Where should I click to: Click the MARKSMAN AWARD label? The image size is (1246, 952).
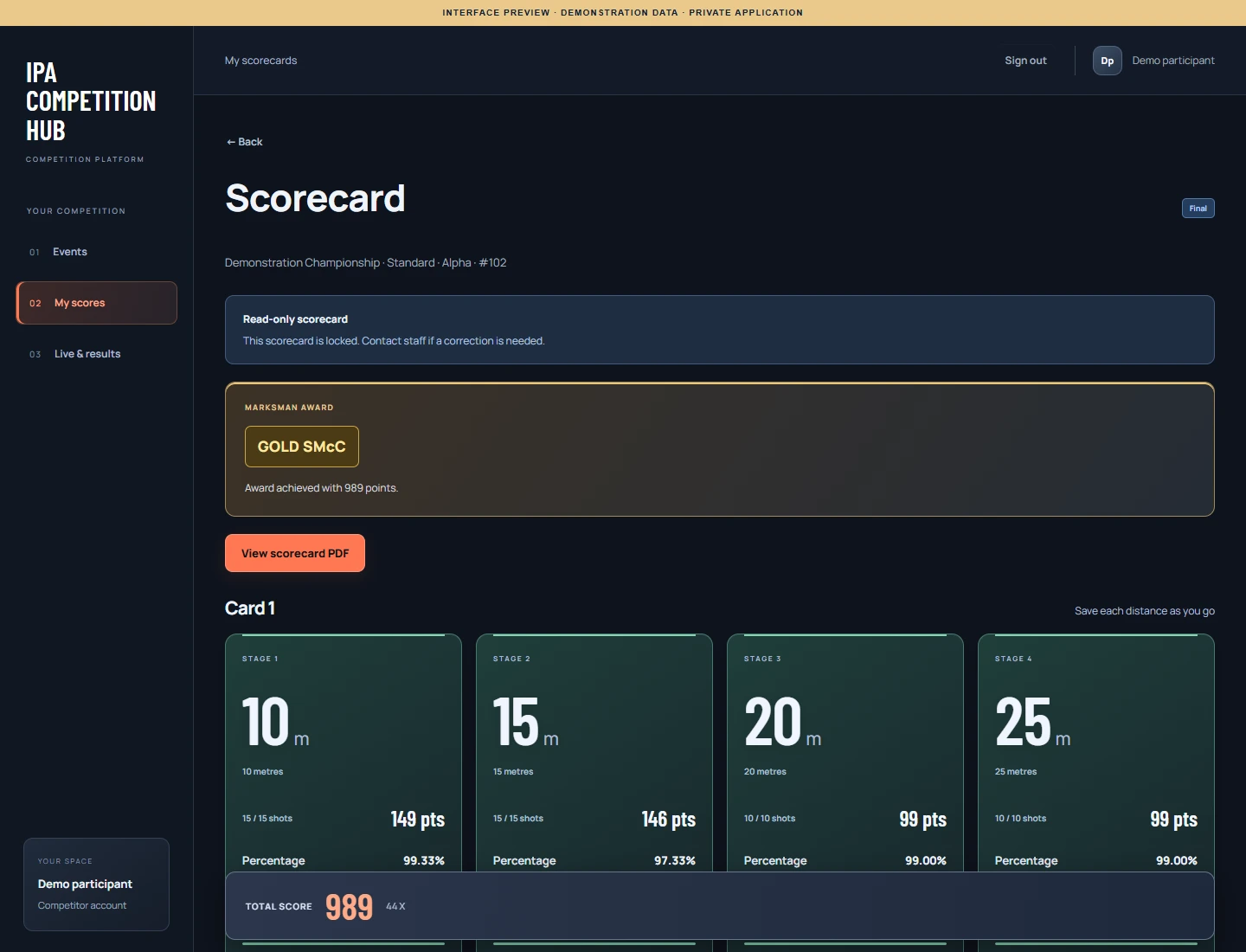tap(289, 408)
